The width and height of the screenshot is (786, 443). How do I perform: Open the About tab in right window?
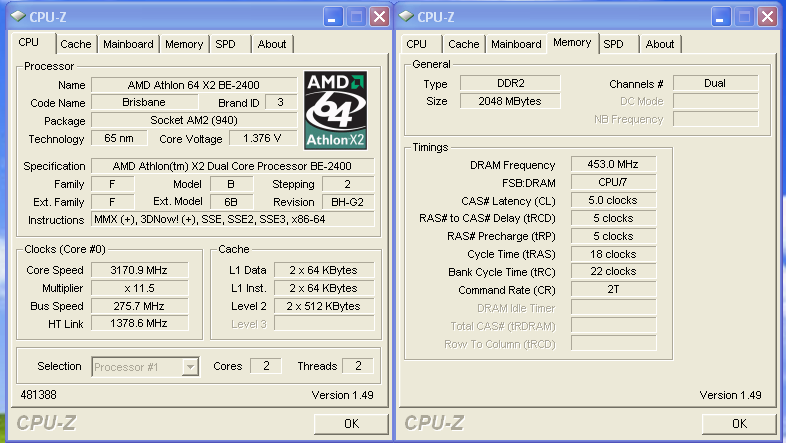[x=660, y=44]
